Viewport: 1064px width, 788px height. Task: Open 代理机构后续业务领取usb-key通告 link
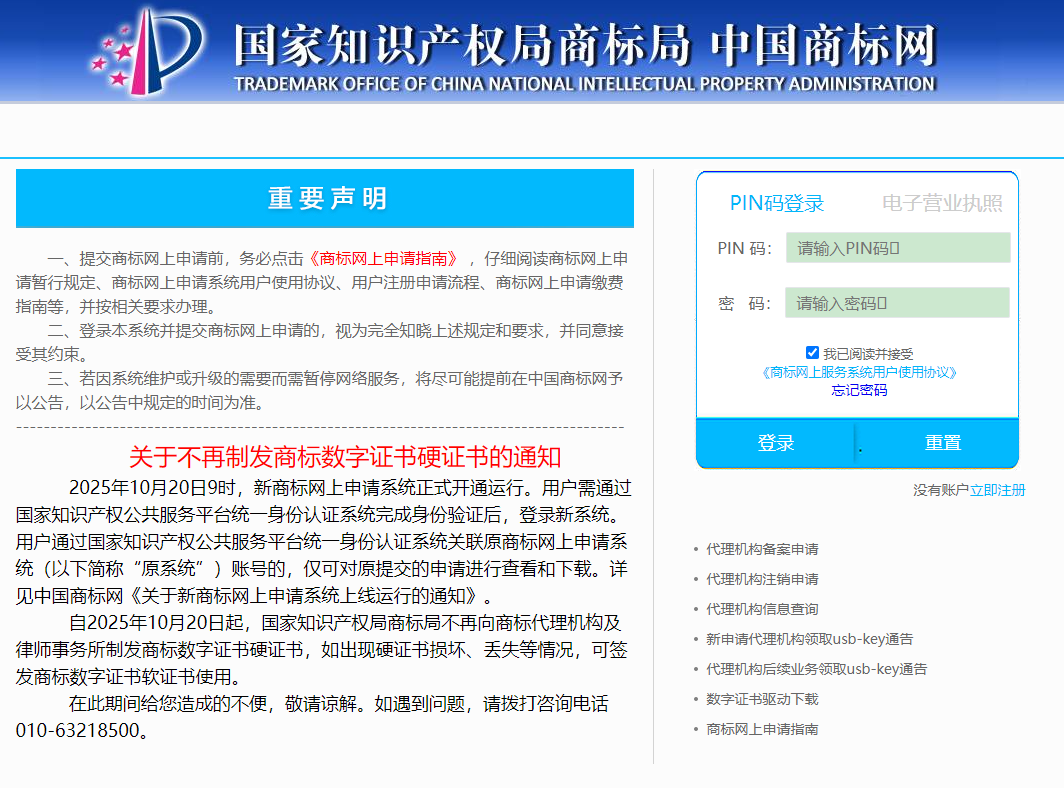[816, 669]
